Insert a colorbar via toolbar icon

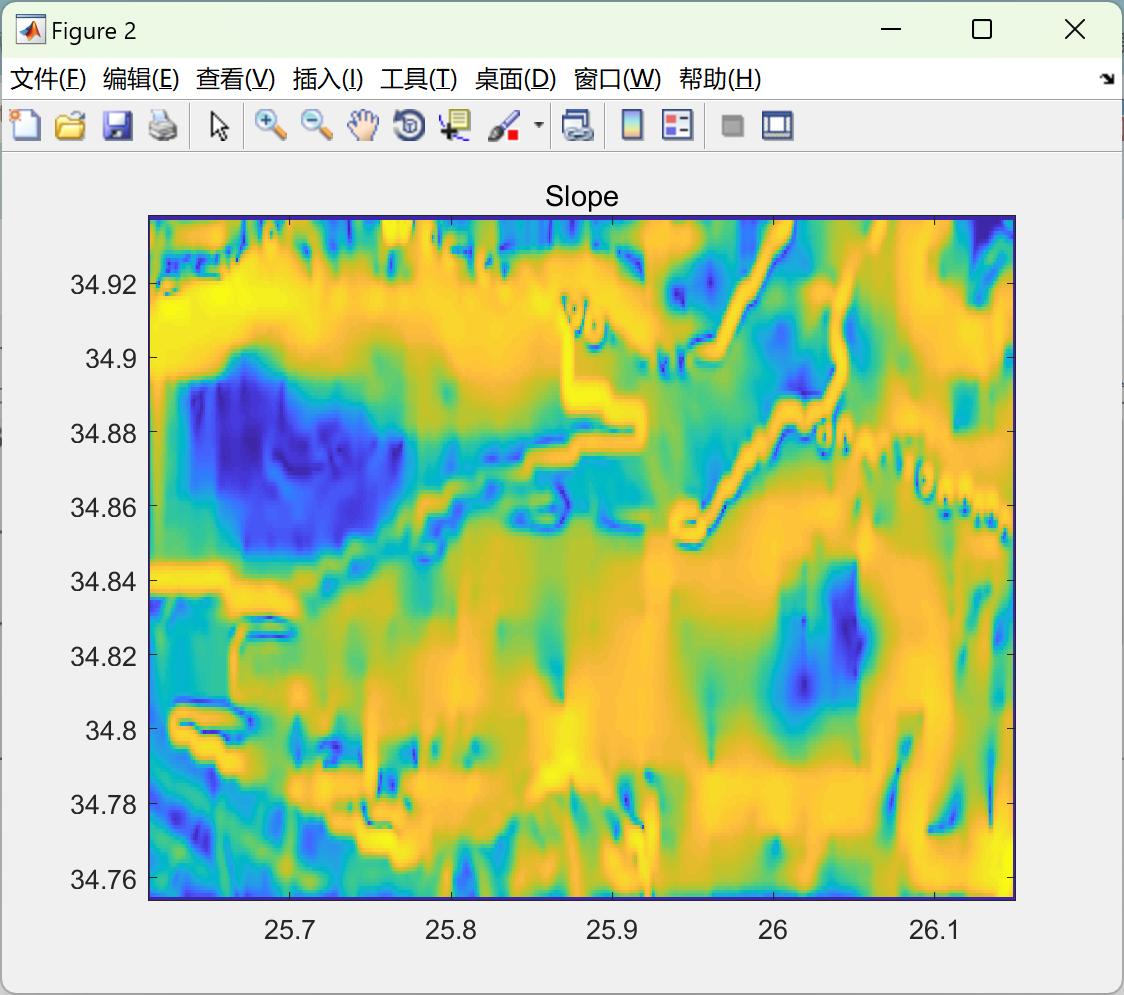[632, 125]
